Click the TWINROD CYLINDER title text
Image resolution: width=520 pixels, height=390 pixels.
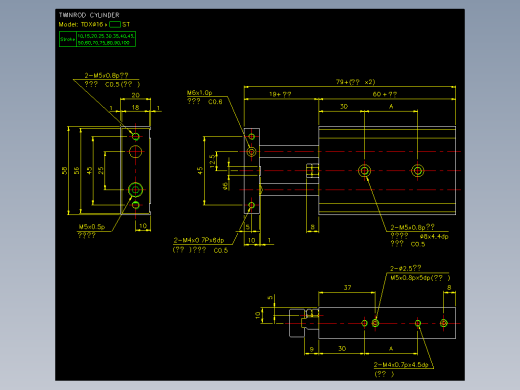coord(89,15)
